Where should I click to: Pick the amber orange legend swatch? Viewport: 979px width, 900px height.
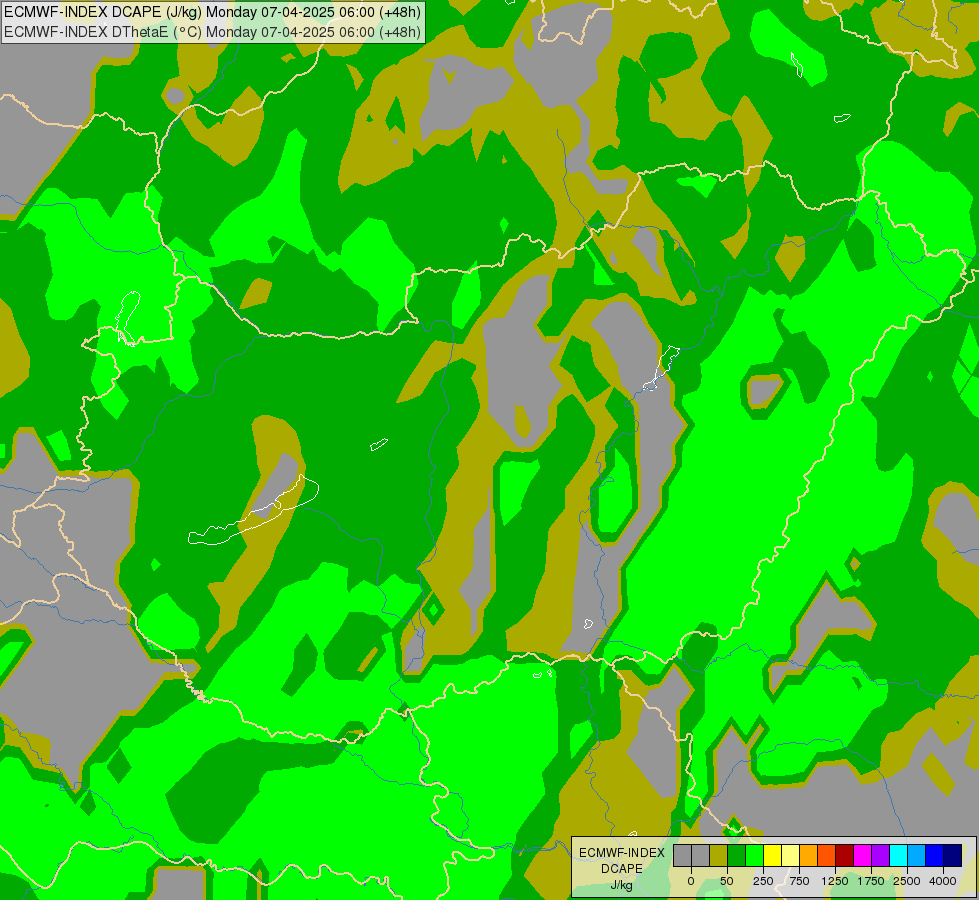[809, 856]
